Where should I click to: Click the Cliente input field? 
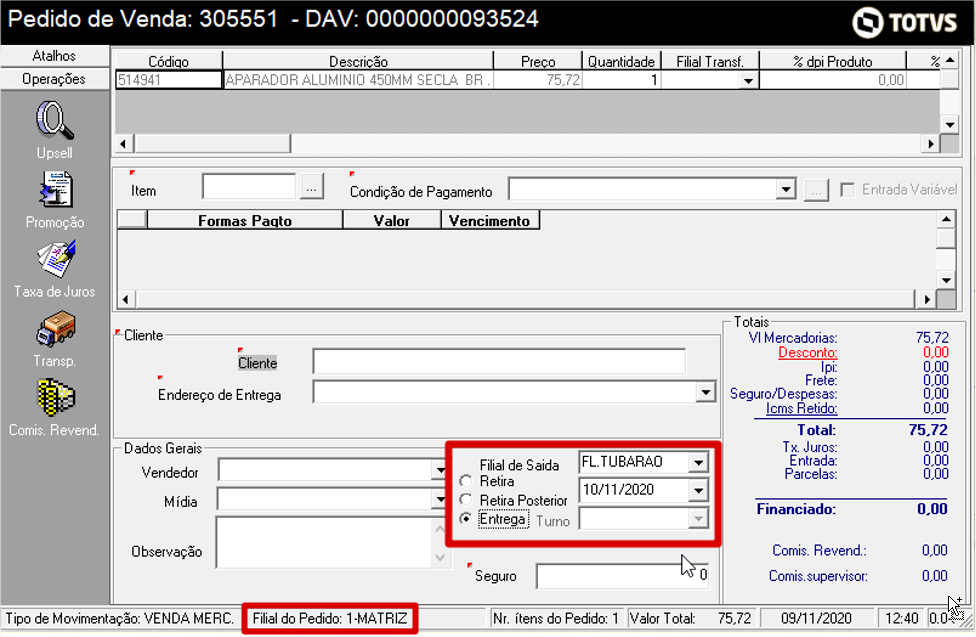499,361
